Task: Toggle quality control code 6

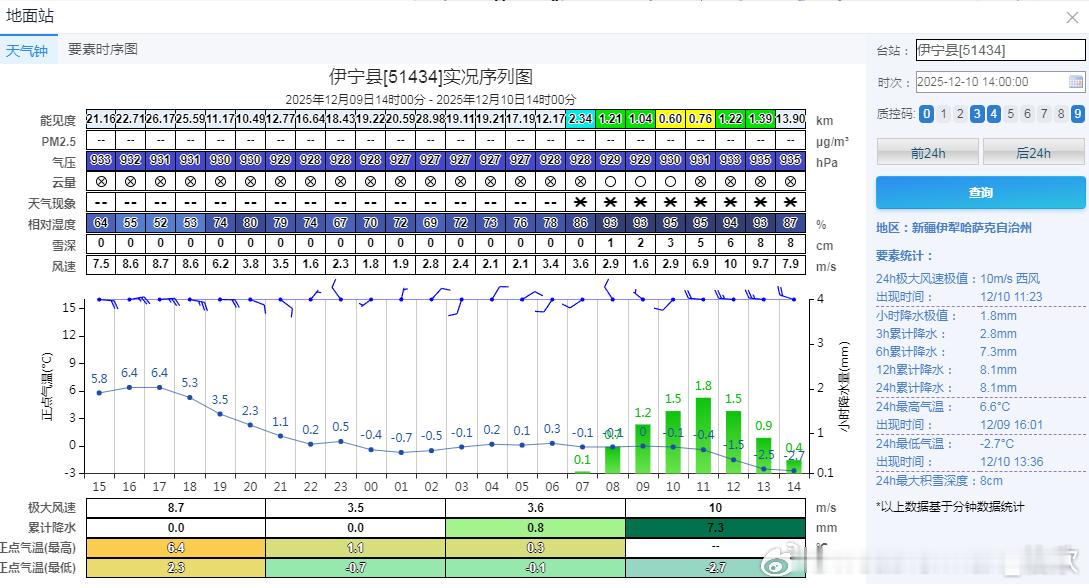Action: (1027, 114)
